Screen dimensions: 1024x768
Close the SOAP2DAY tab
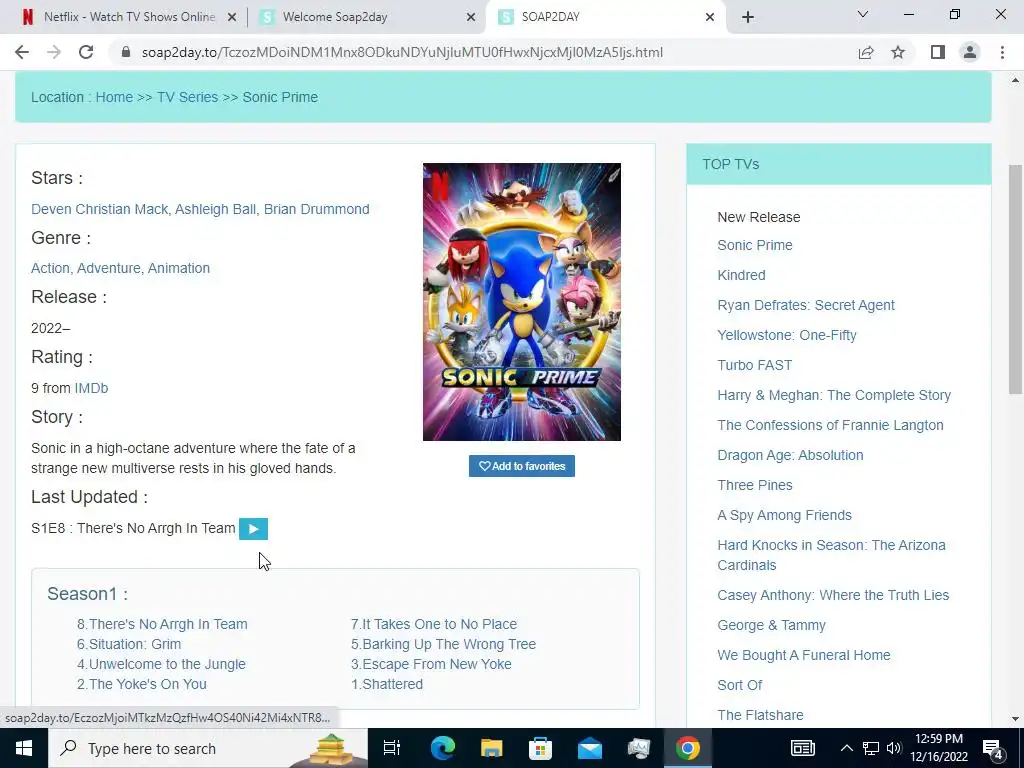[x=710, y=17]
